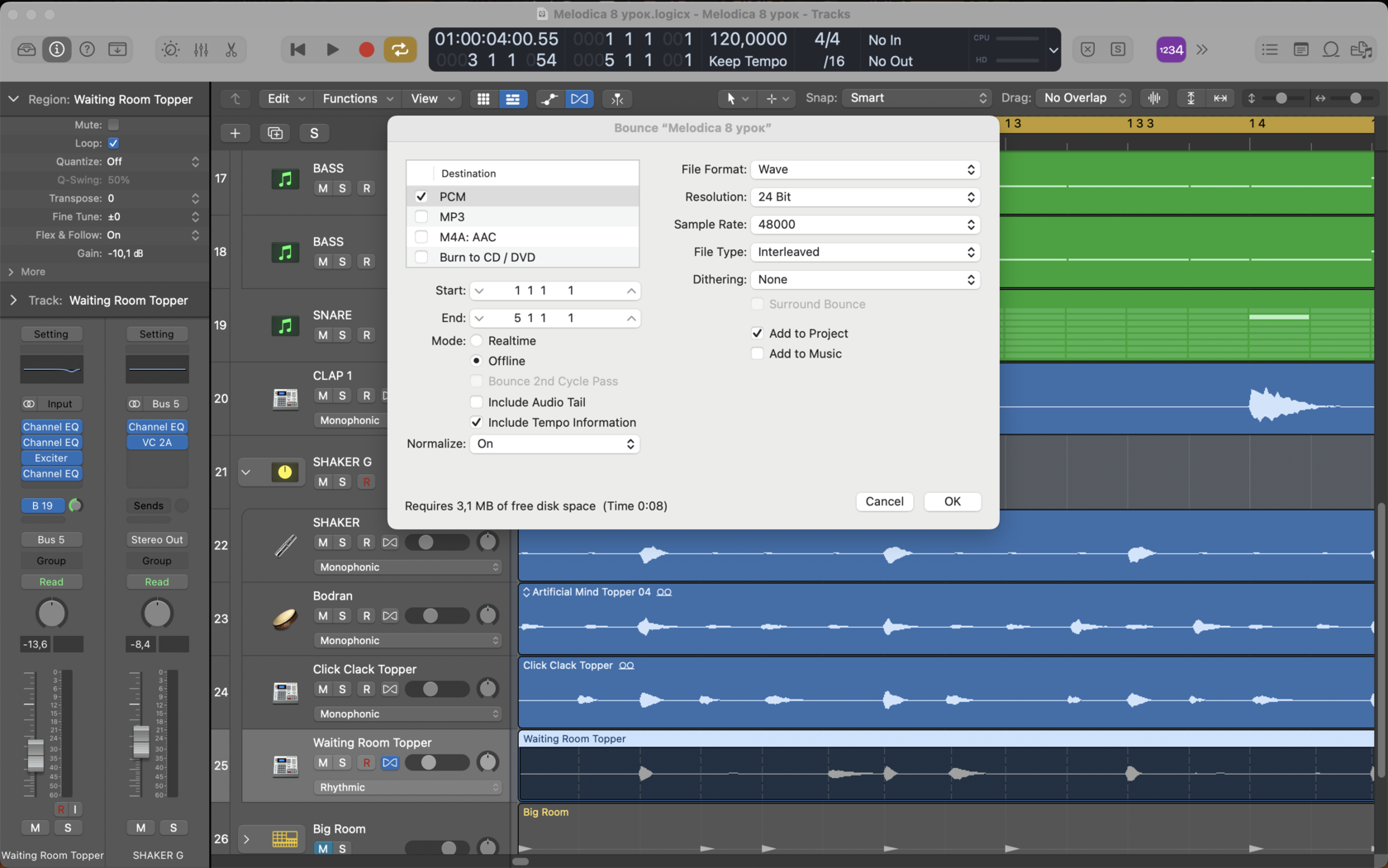This screenshot has width=1388, height=868.
Task: Open the File Format dropdown set to Wave
Action: (865, 169)
